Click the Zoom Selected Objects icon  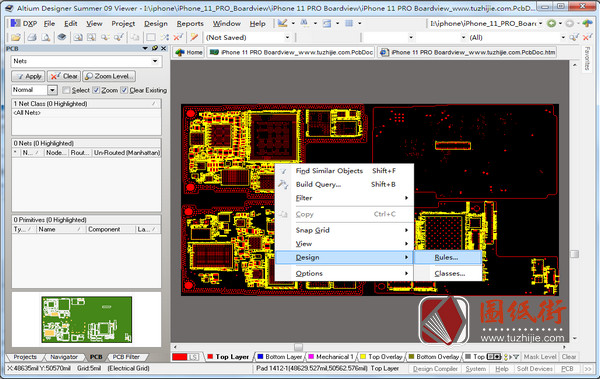[x=105, y=38]
